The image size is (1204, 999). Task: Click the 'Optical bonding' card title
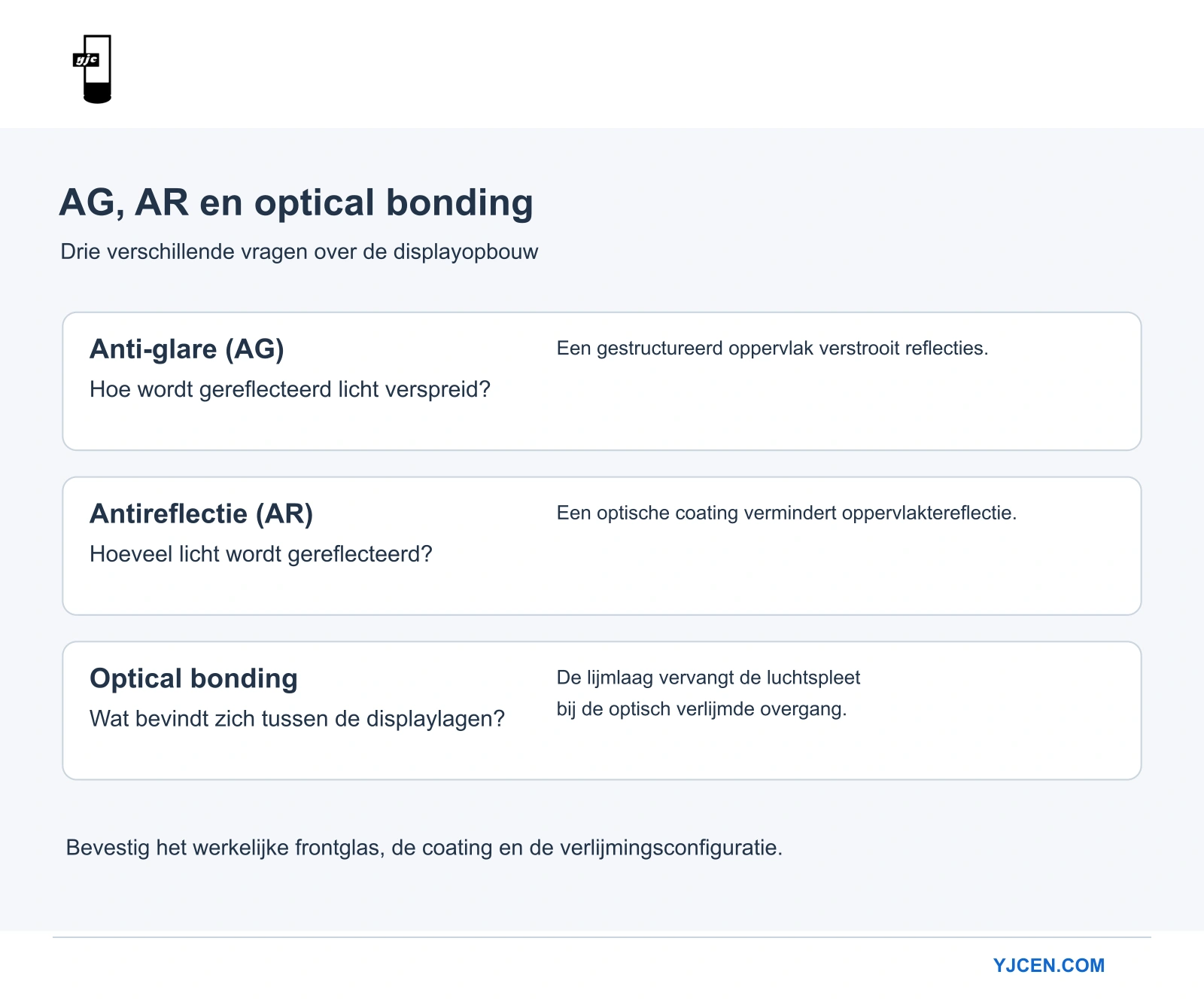pyautogui.click(x=193, y=678)
